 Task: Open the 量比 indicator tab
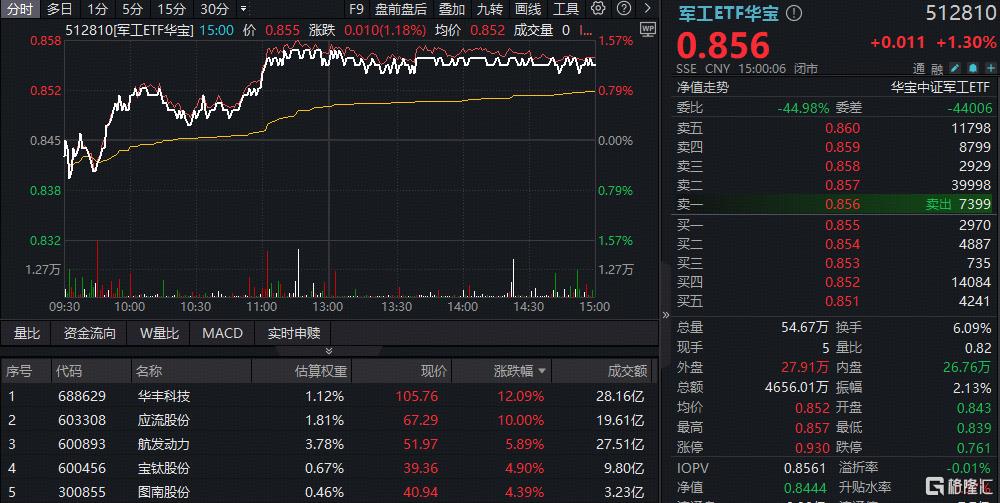pos(27,333)
